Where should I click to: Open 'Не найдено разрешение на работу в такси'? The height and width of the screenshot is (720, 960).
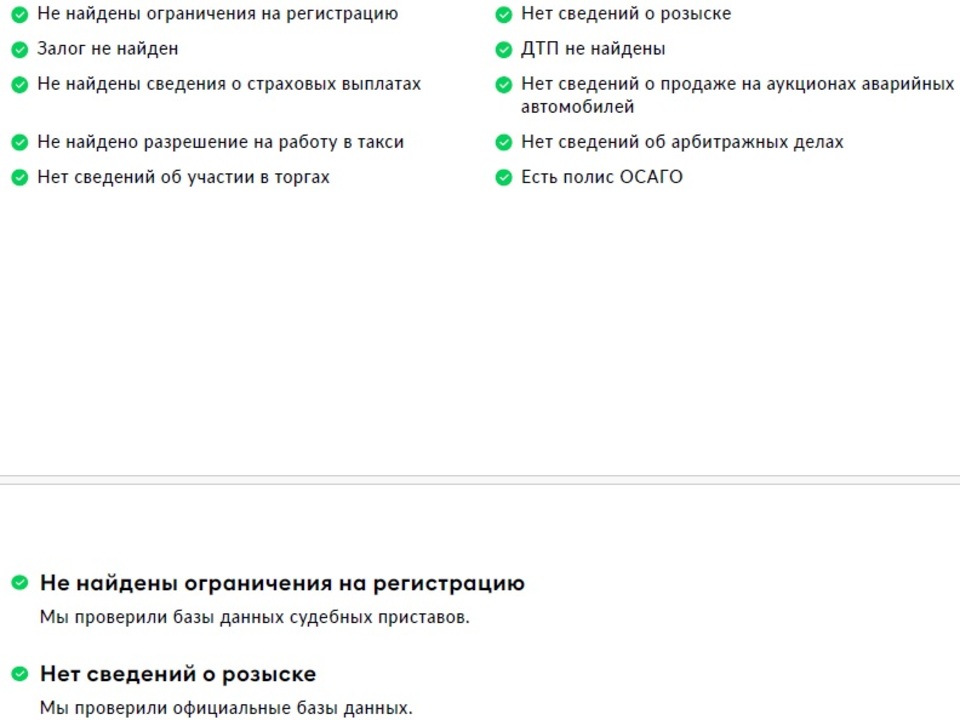[x=220, y=143]
